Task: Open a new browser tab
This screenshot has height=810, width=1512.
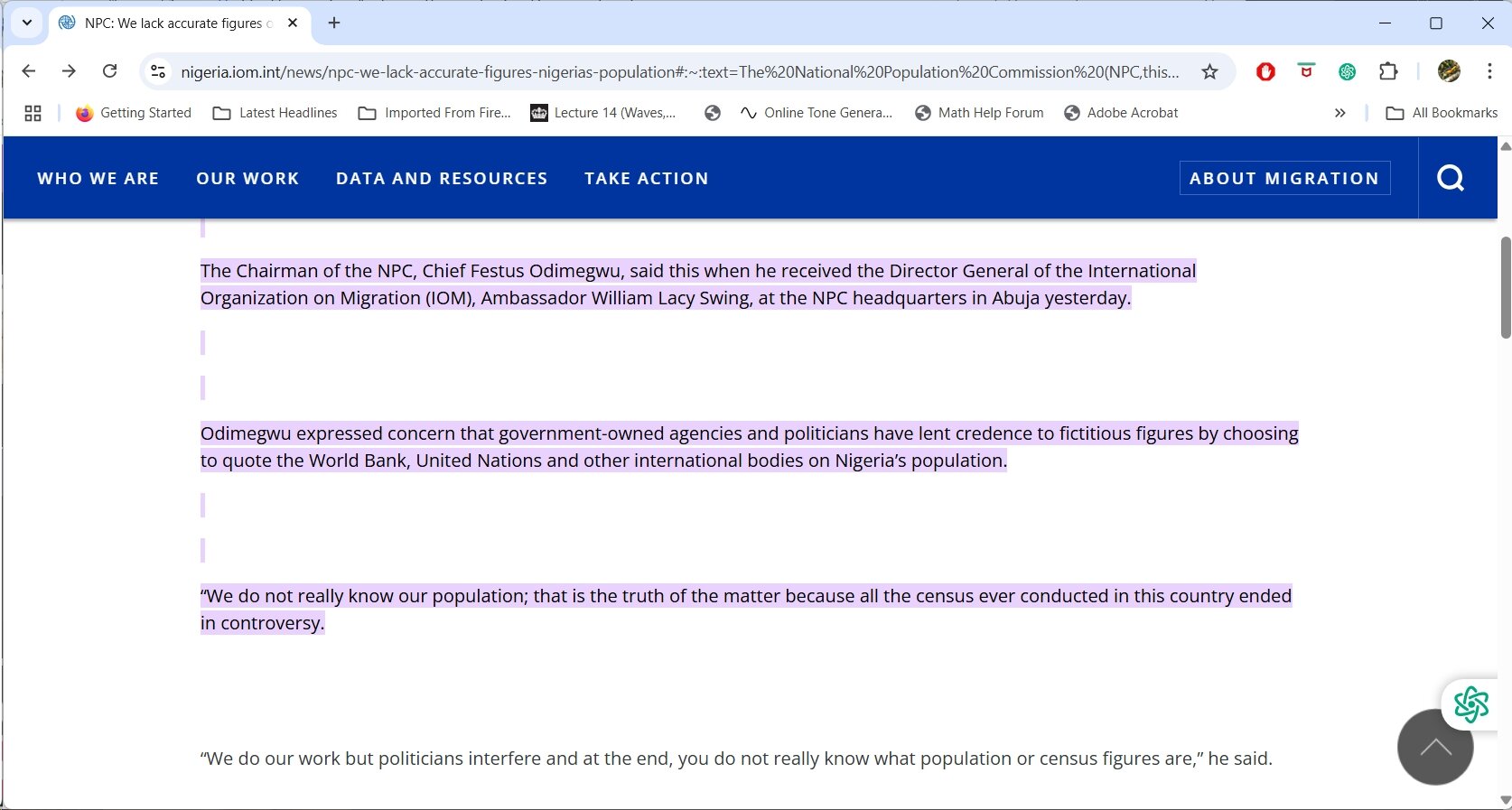Action: [x=334, y=23]
